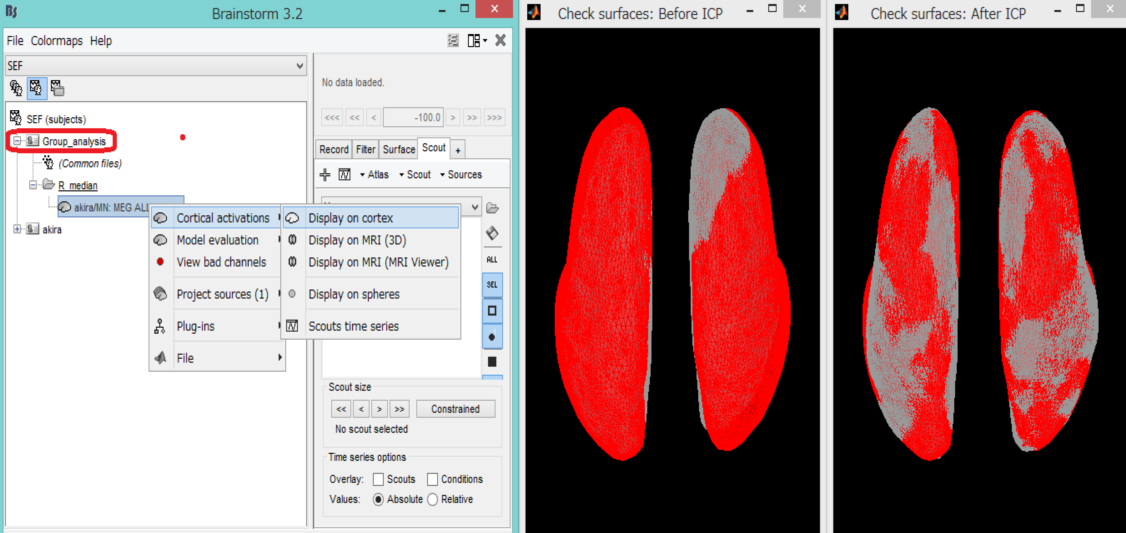Expand the akira subject node
Viewport: 1126px width, 533px height.
(18, 229)
